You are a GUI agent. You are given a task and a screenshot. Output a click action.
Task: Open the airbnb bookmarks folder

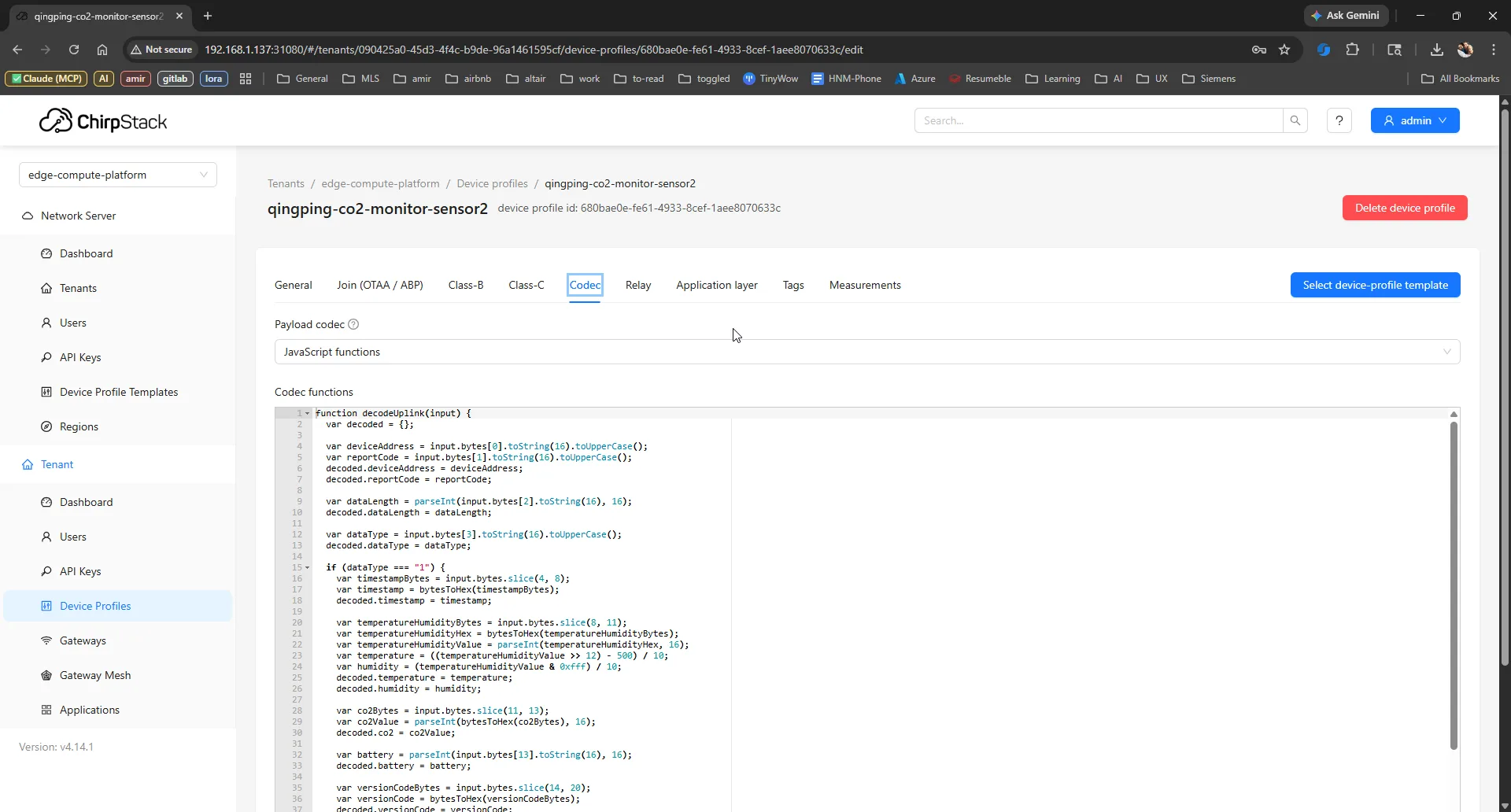pyautogui.click(x=468, y=79)
